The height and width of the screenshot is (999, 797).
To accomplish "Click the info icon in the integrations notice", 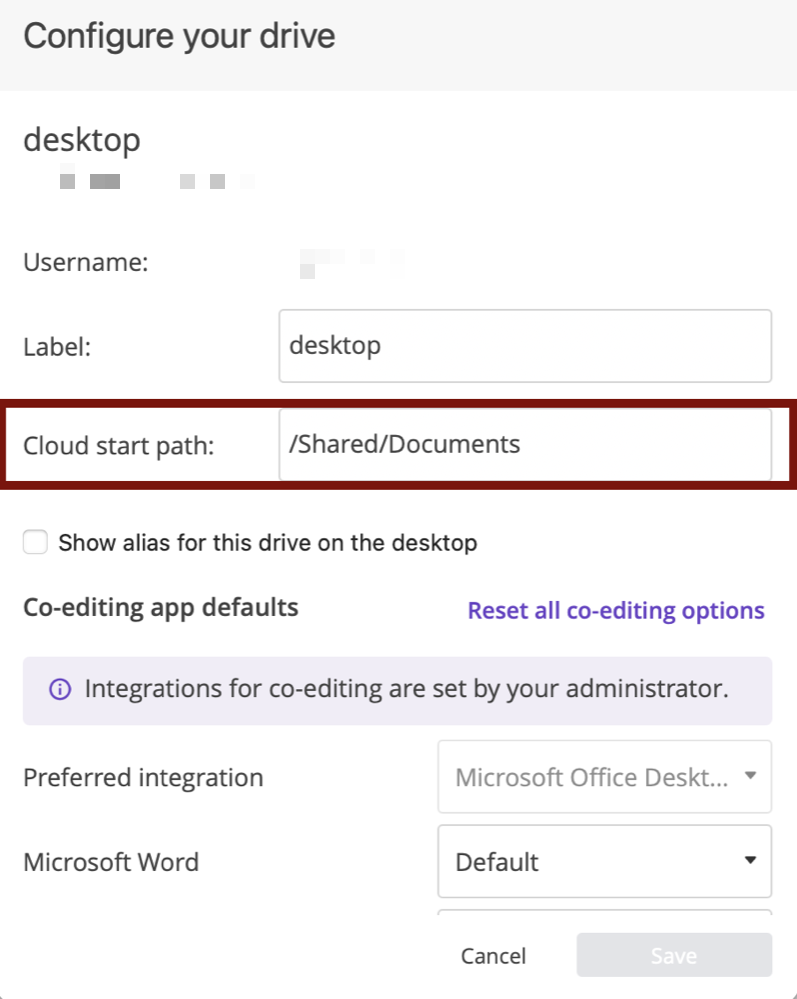I will [61, 689].
